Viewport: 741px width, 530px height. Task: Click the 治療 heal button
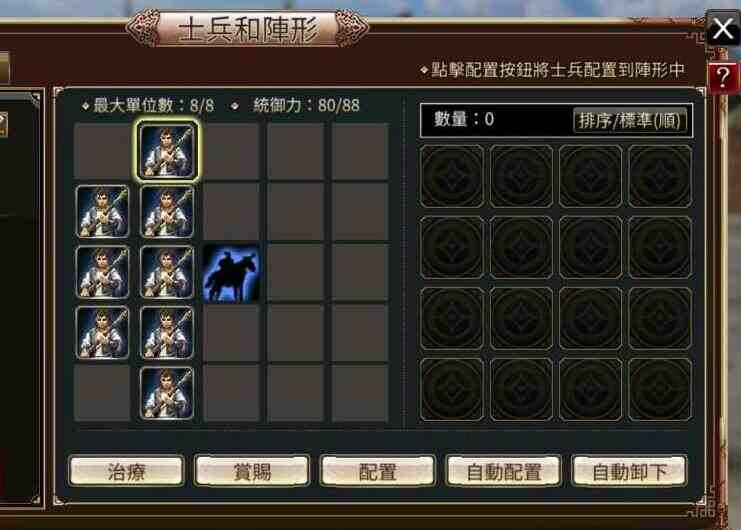tap(126, 471)
